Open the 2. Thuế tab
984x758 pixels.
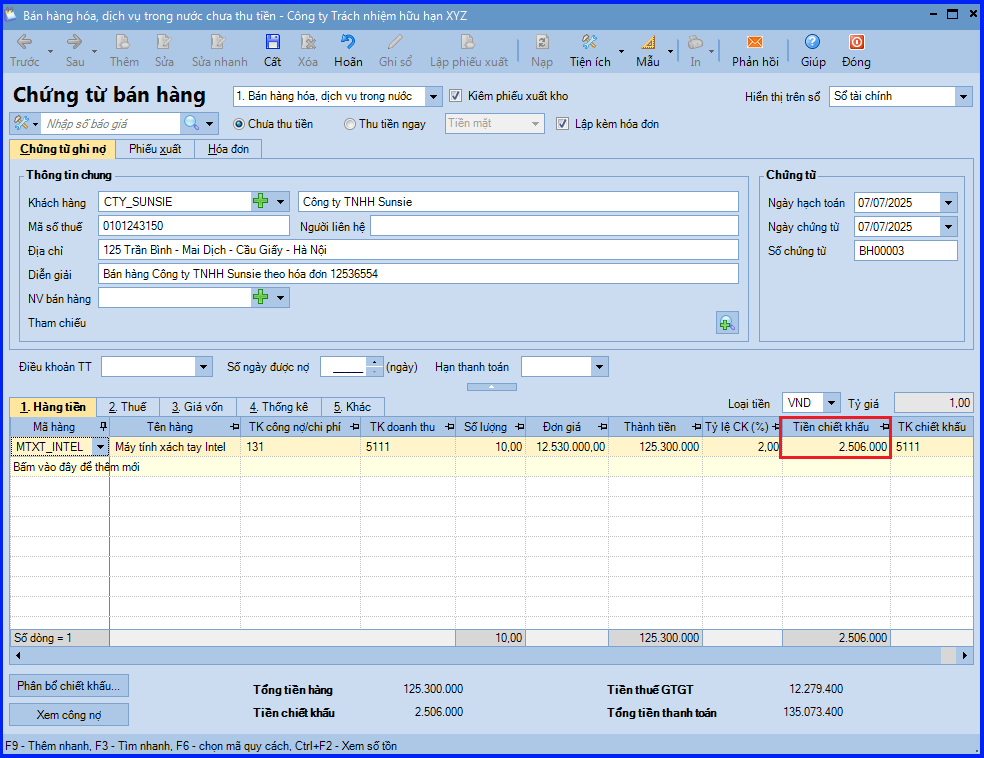pos(127,407)
